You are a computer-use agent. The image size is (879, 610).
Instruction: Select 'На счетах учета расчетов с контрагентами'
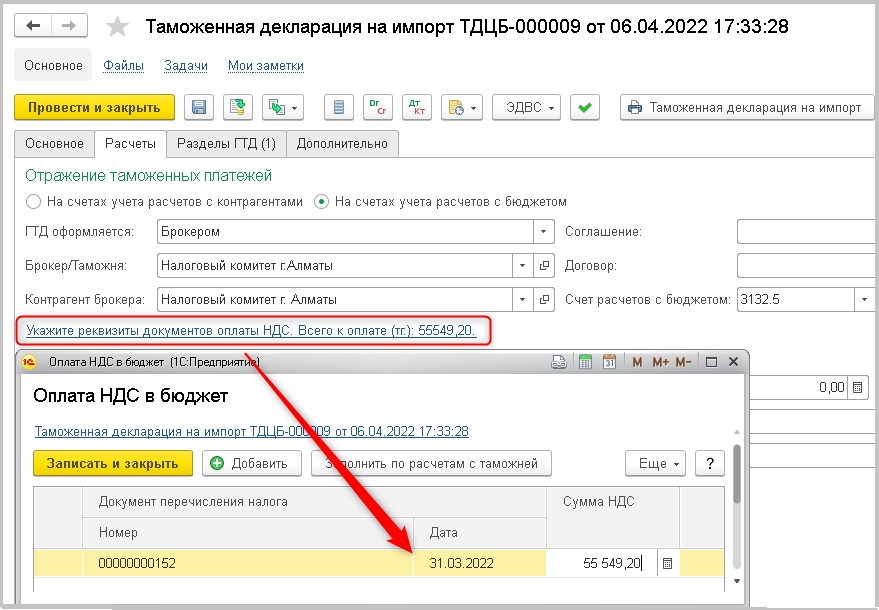pos(34,201)
